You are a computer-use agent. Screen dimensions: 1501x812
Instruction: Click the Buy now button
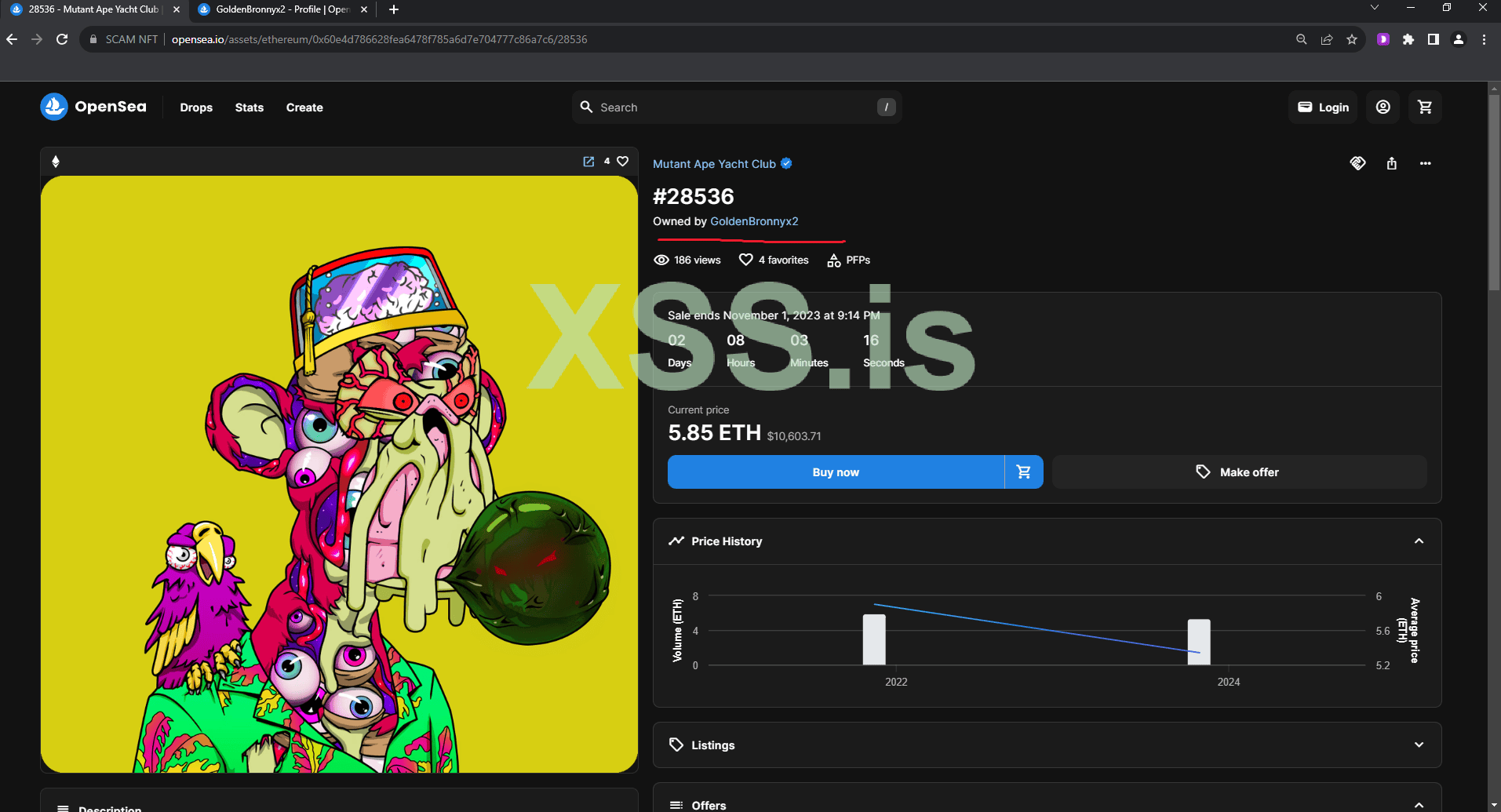pos(836,472)
